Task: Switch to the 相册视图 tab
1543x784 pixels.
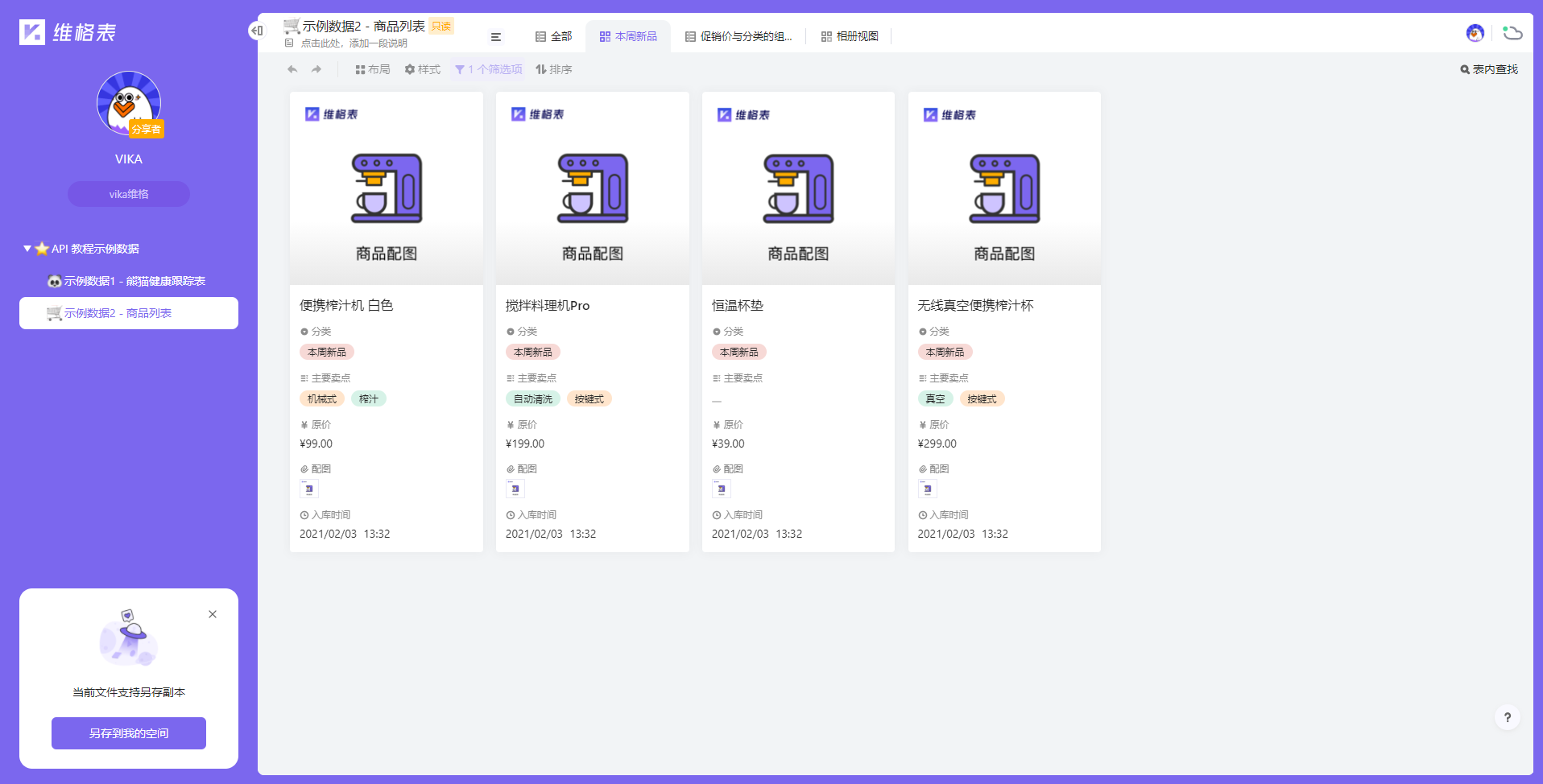Action: (850, 37)
